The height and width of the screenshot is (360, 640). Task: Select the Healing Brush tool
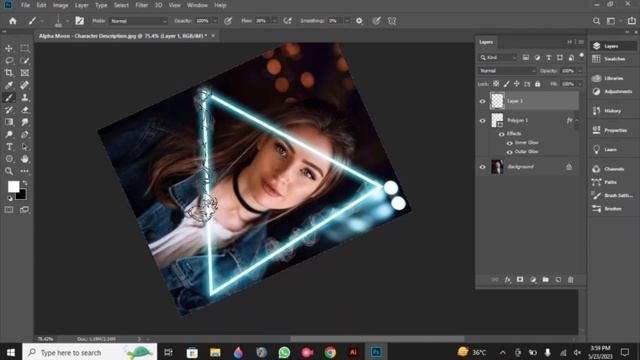(24, 85)
